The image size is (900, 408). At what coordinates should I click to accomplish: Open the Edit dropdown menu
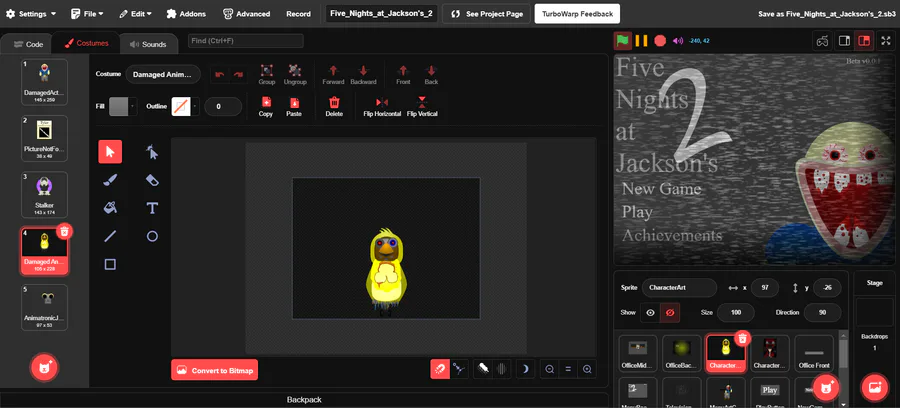[135, 14]
